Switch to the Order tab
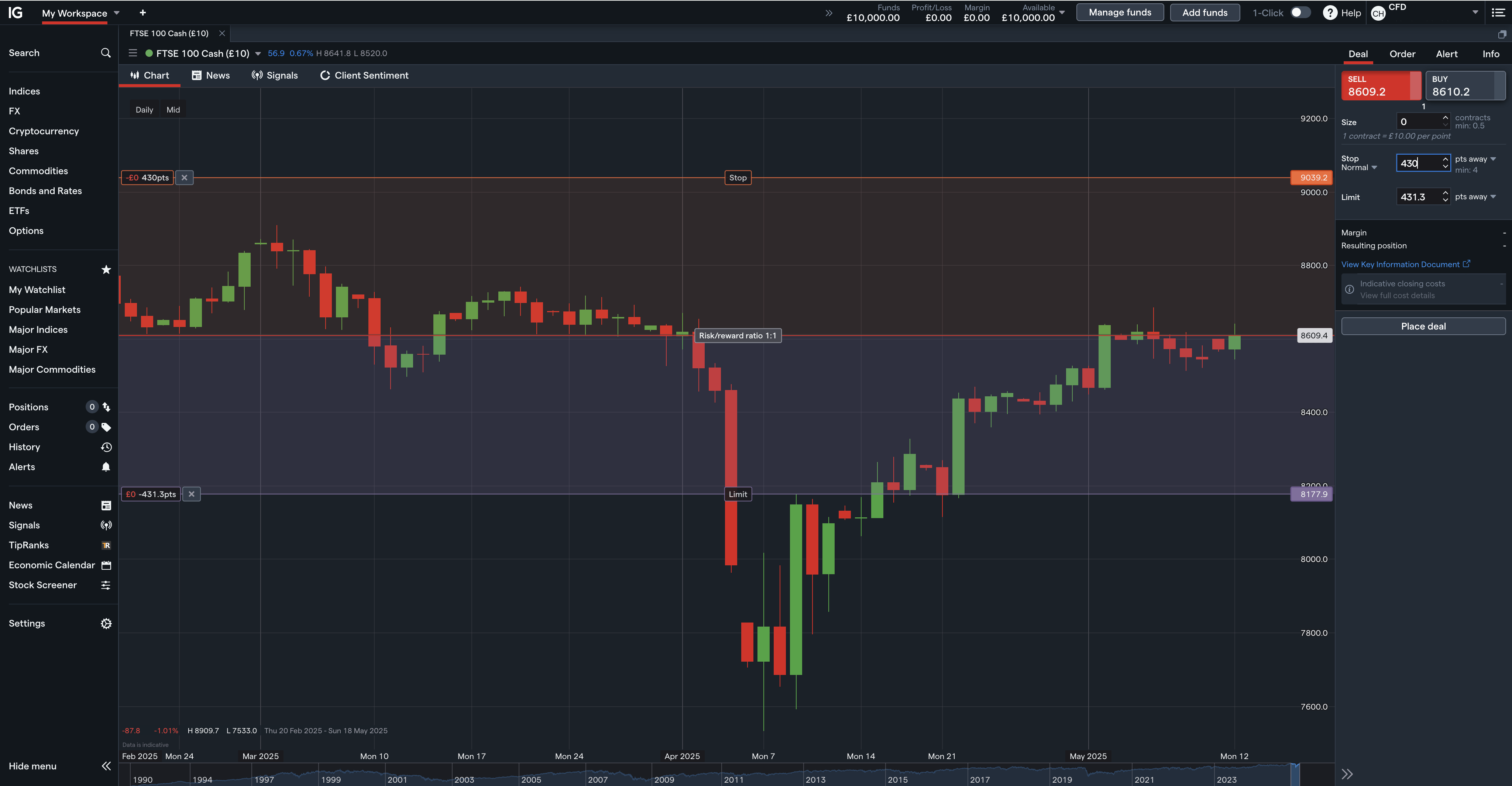The height and width of the screenshot is (786, 1512). click(1402, 54)
